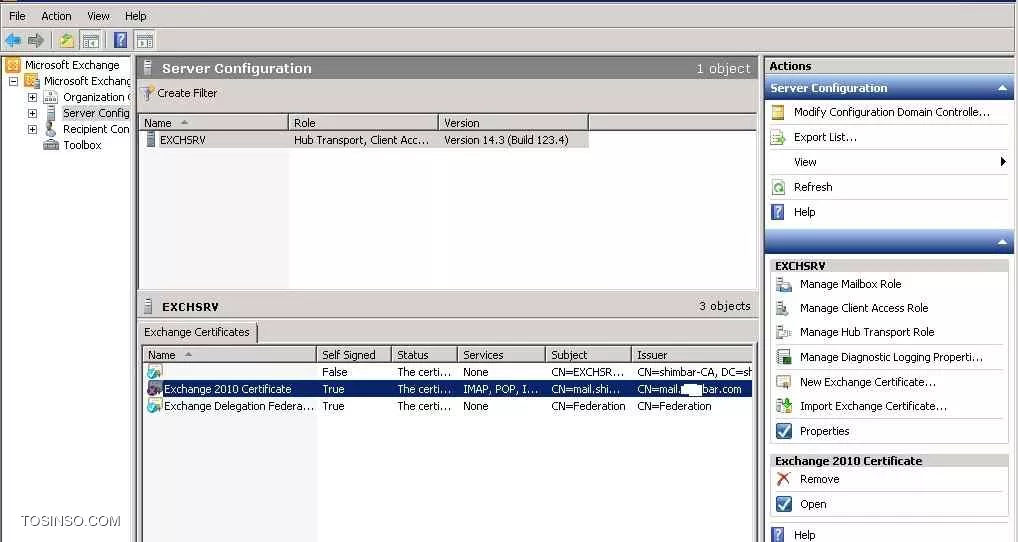Screen dimensions: 1018x542
Task: Click the unnamed certificate icon with False self-signed
Action: click(x=154, y=371)
